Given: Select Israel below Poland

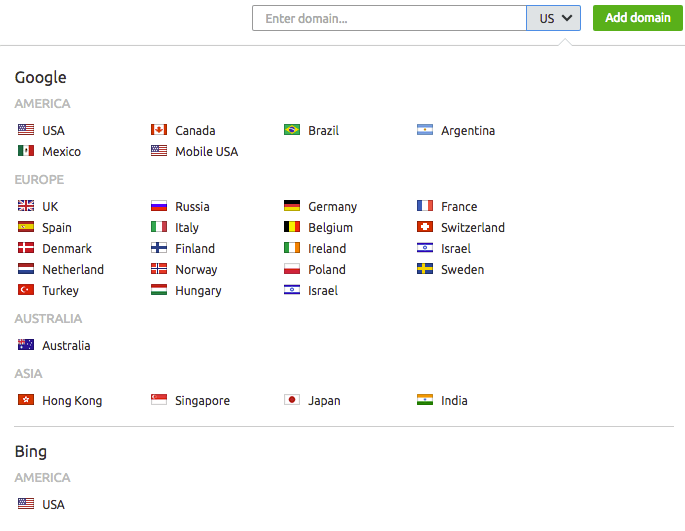Looking at the screenshot, I should coord(323,291).
